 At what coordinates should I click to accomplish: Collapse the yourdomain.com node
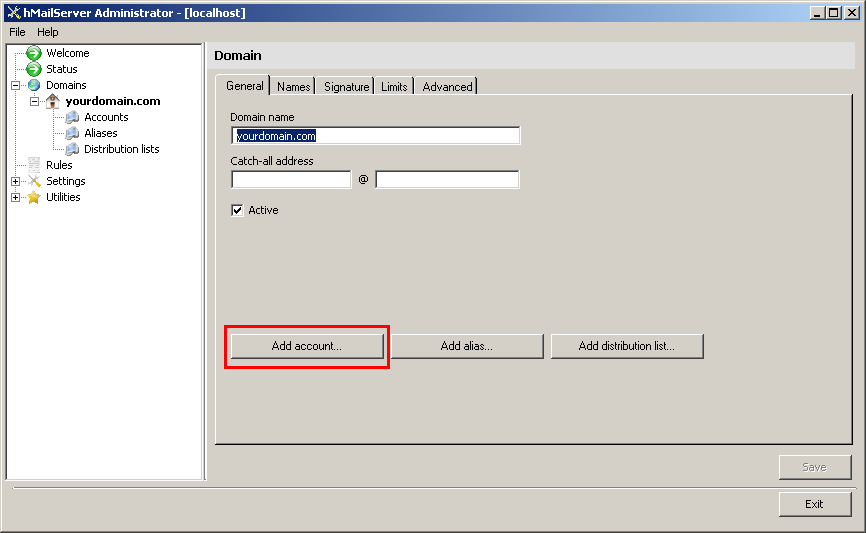point(34,102)
